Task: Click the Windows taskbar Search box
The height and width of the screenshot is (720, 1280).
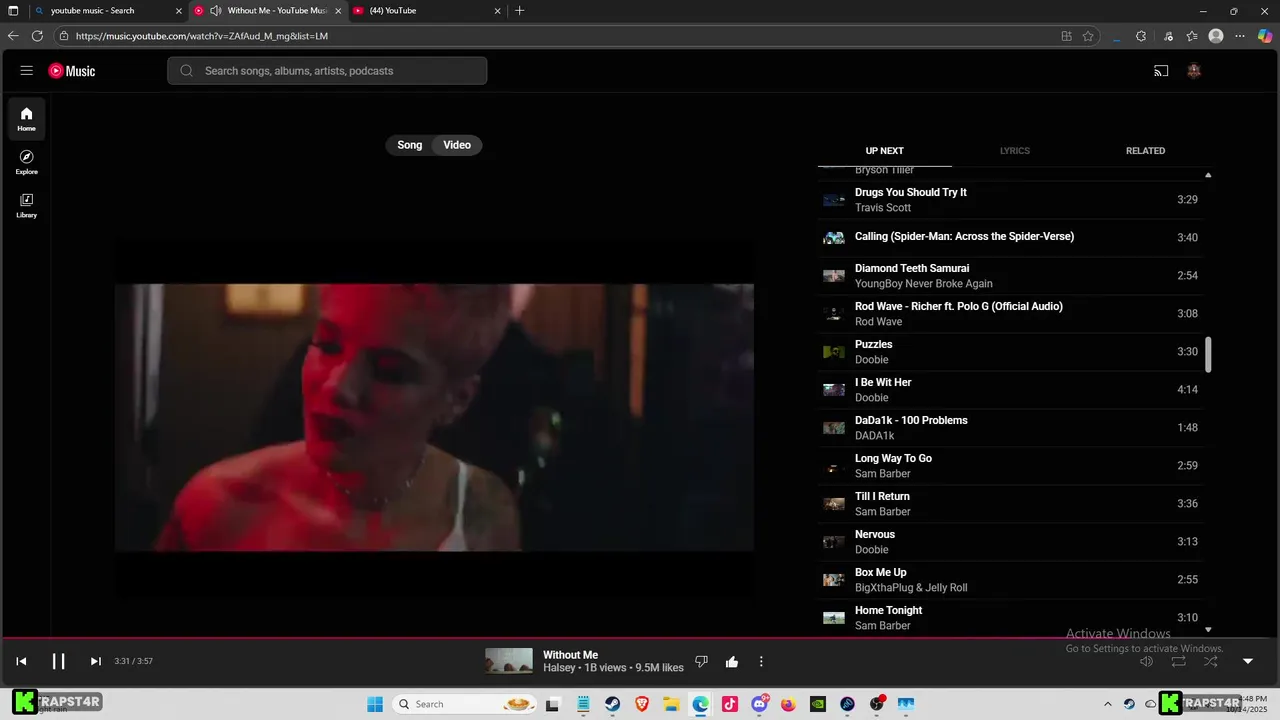Action: 466,704
